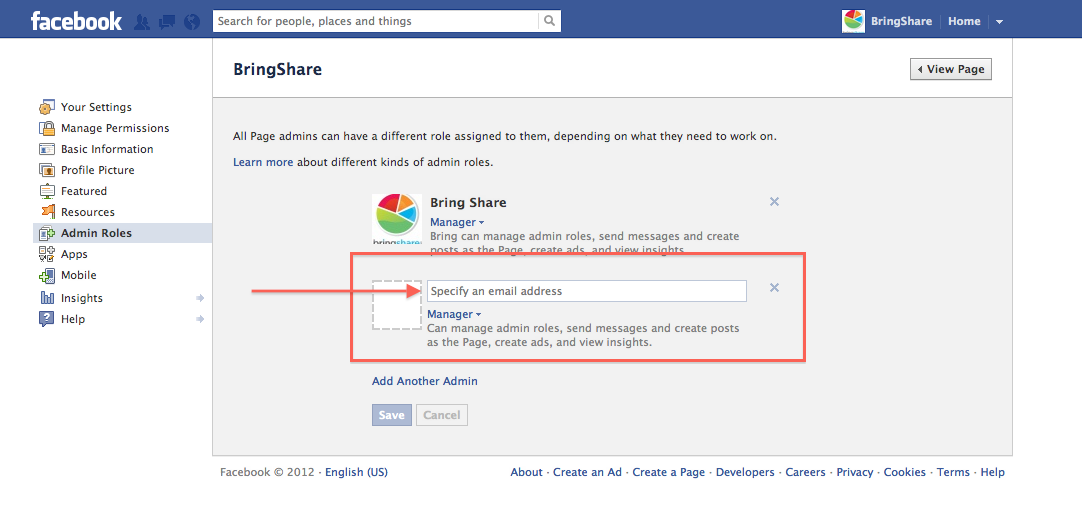Click the Save button

pyautogui.click(x=391, y=415)
